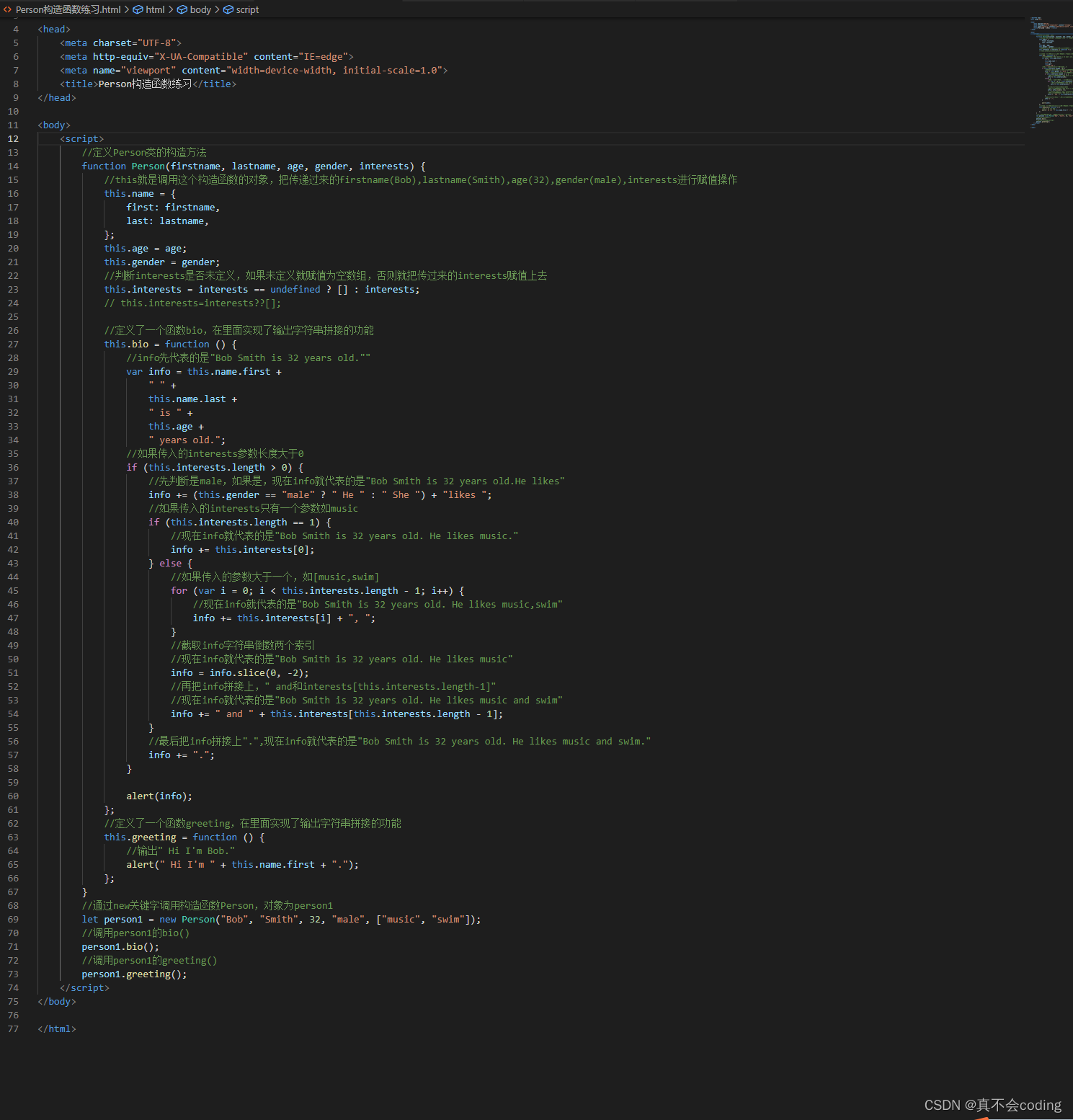This screenshot has width=1073, height=1120.
Task: Click line number 36 in the gutter
Action: pos(13,467)
